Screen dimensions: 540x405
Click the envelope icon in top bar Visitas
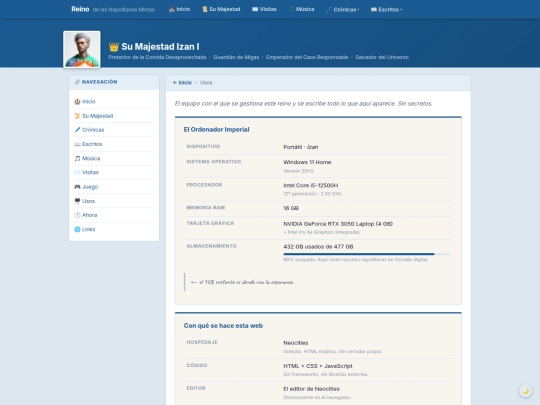255,9
